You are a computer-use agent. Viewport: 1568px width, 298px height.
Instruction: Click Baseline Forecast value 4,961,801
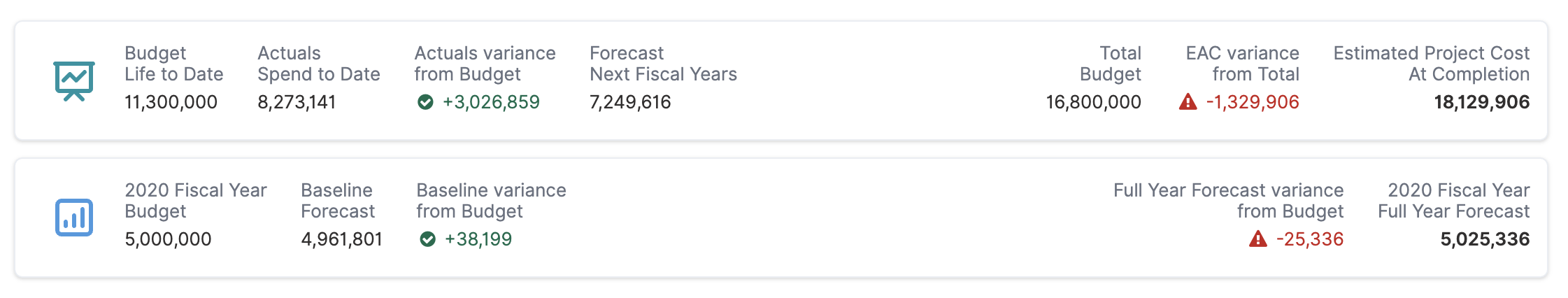click(341, 239)
